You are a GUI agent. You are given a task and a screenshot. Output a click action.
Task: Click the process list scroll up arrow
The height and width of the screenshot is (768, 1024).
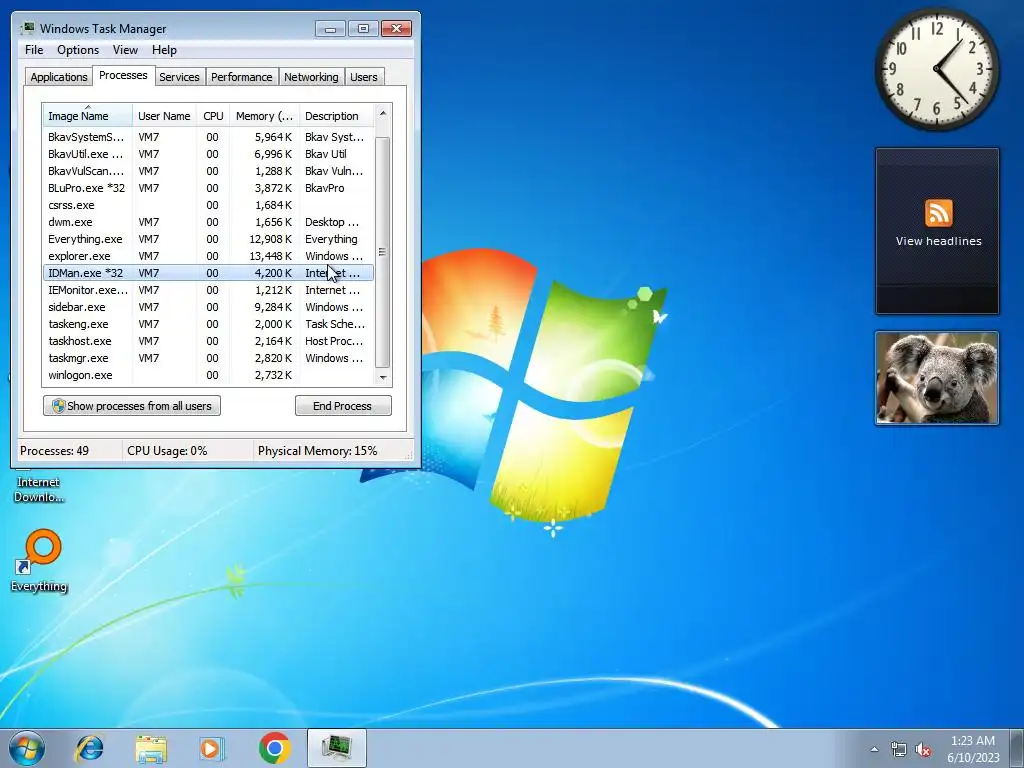(x=383, y=114)
